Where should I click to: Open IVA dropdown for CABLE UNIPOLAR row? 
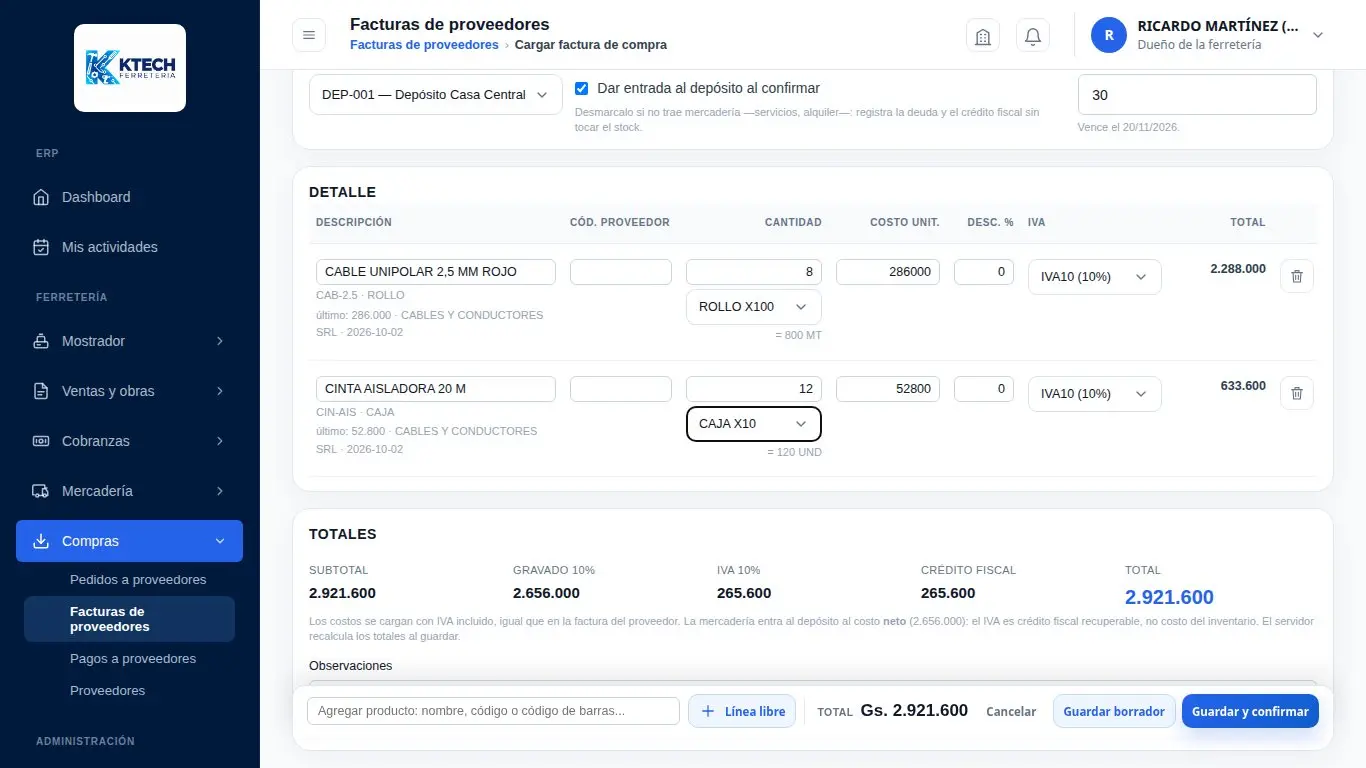point(1095,277)
